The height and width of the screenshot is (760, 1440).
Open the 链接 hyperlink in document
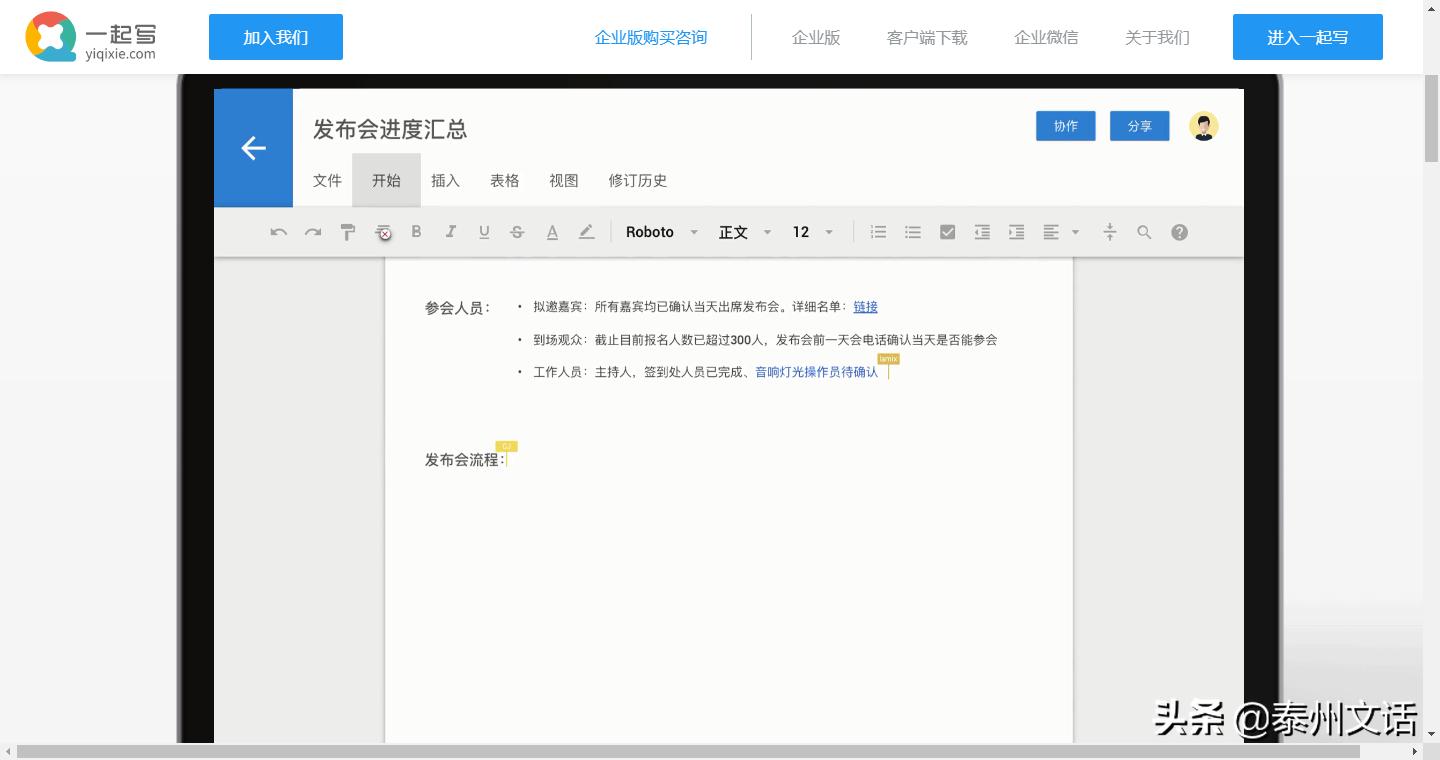click(864, 307)
